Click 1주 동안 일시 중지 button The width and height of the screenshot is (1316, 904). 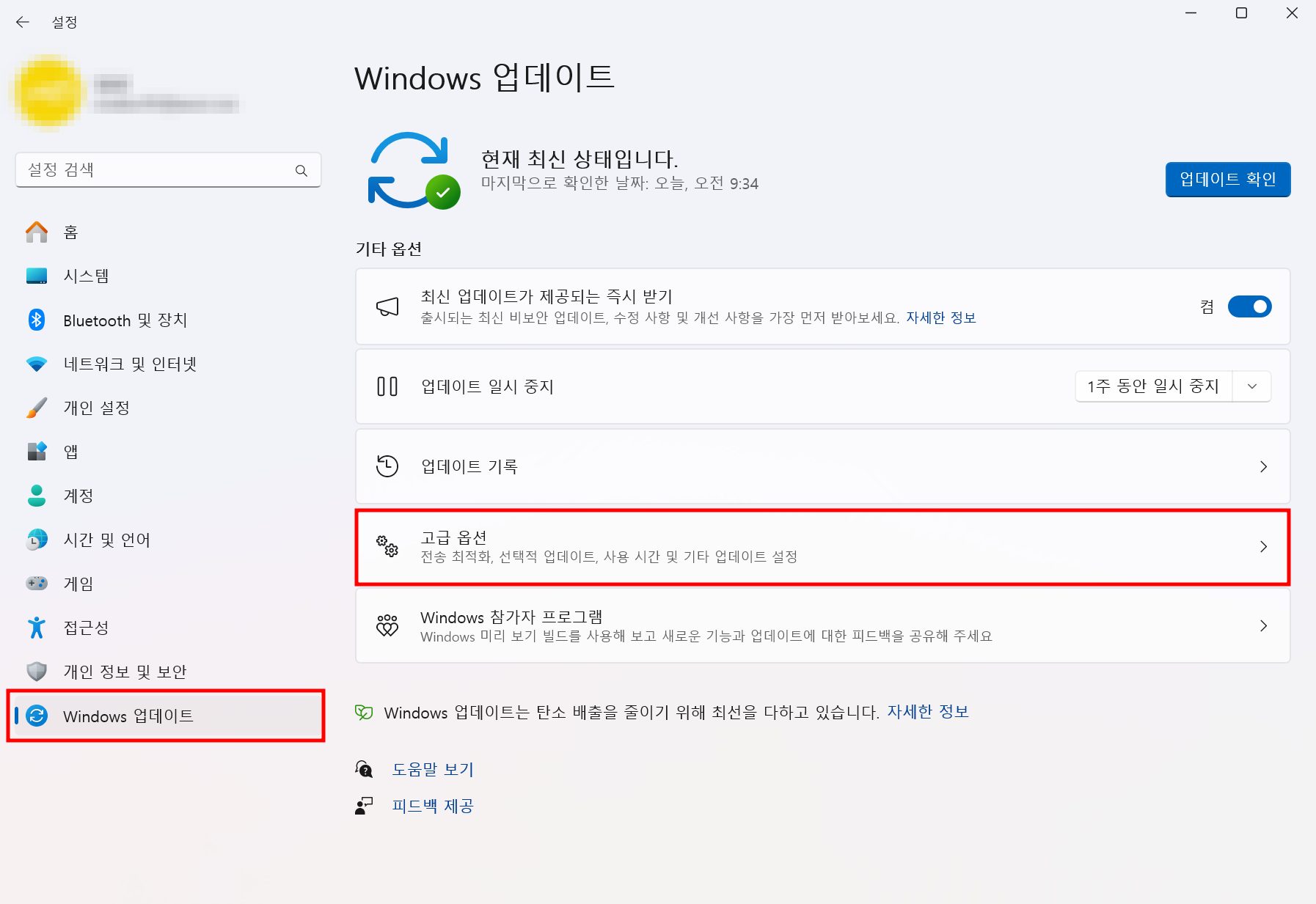pos(1153,386)
